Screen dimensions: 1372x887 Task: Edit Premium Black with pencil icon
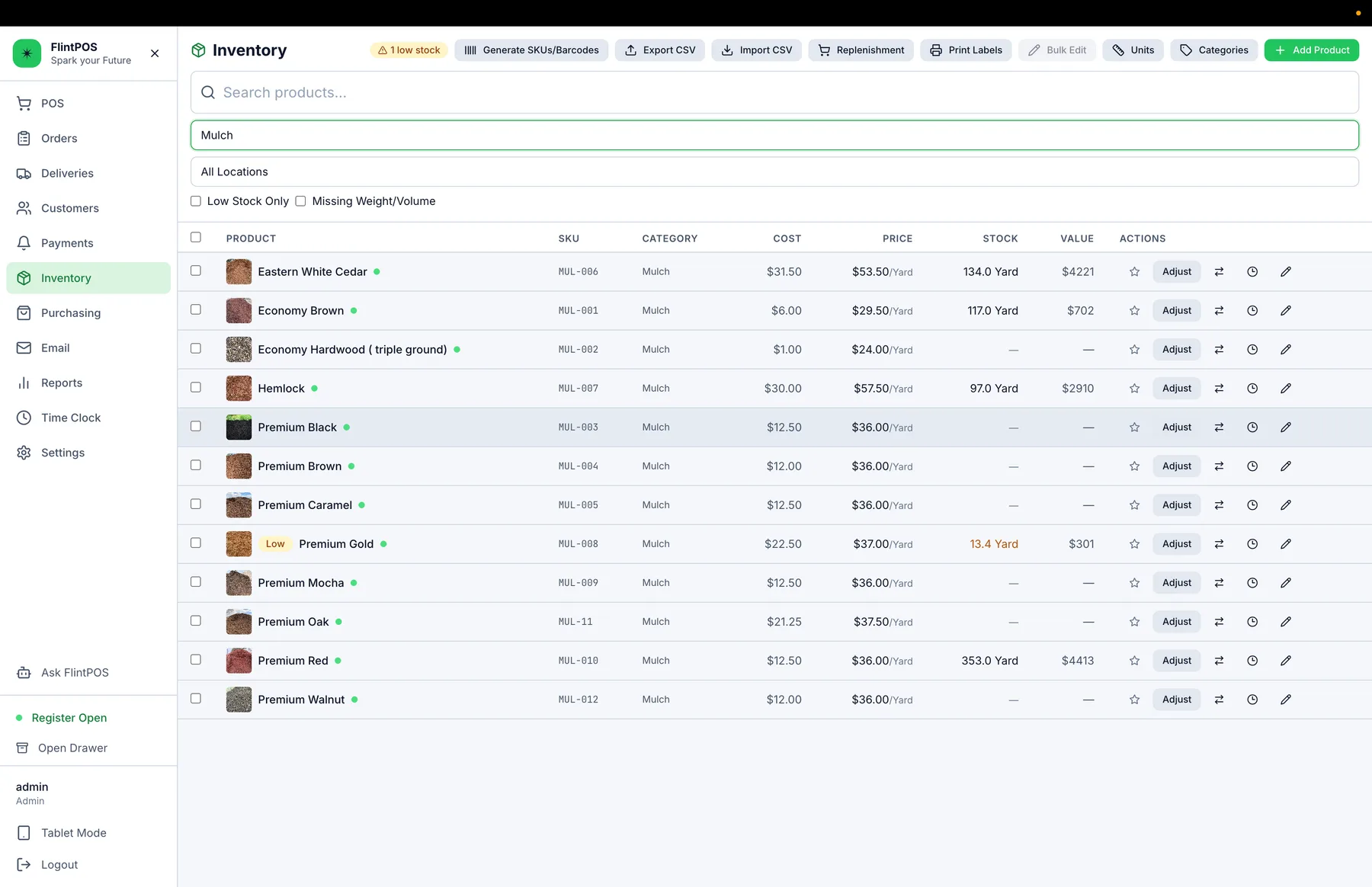pos(1286,427)
